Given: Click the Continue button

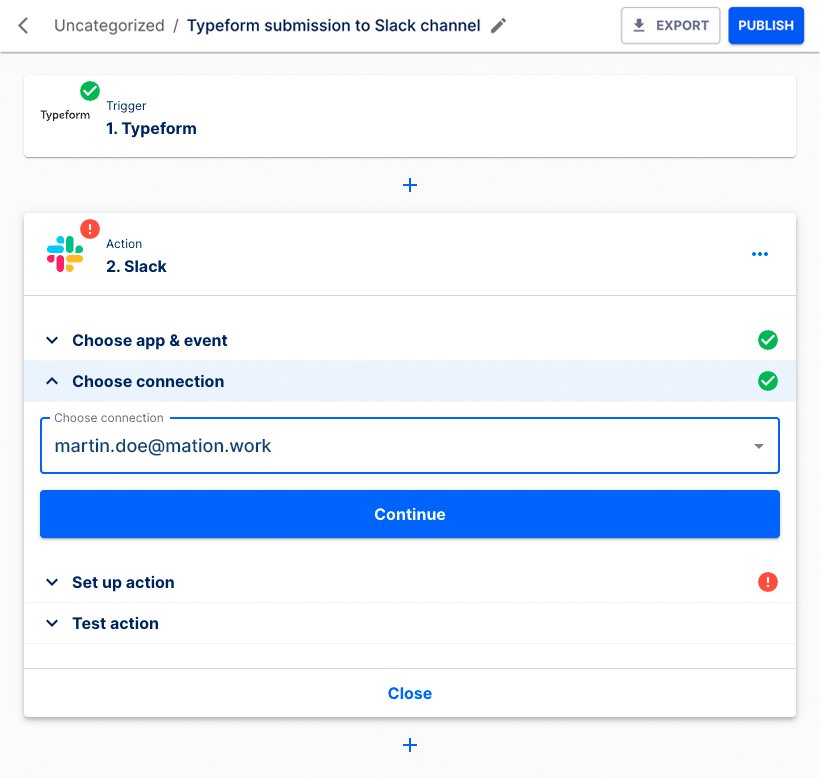Looking at the screenshot, I should 410,514.
